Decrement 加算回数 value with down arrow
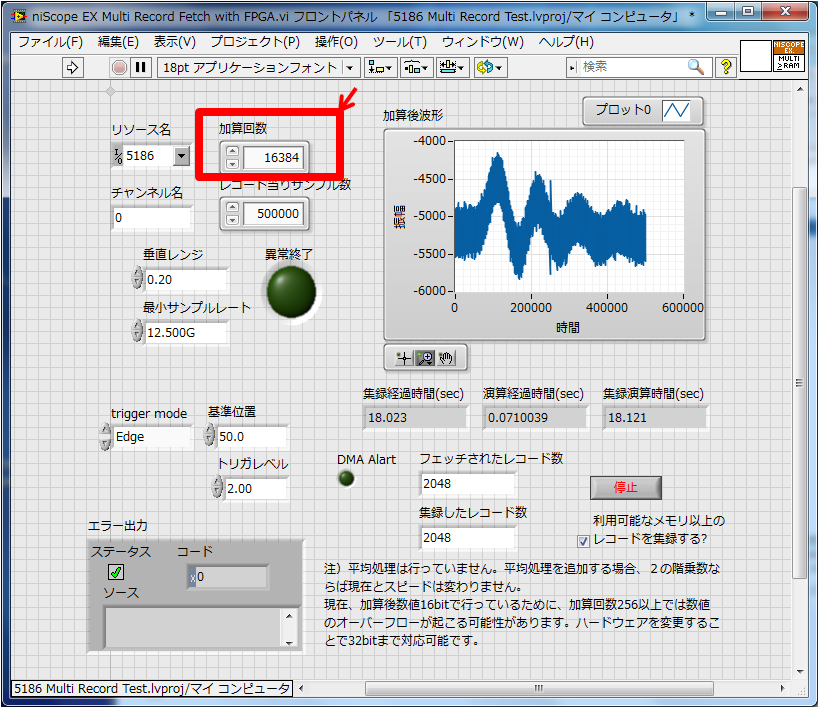This screenshot has width=819, height=708. click(232, 164)
